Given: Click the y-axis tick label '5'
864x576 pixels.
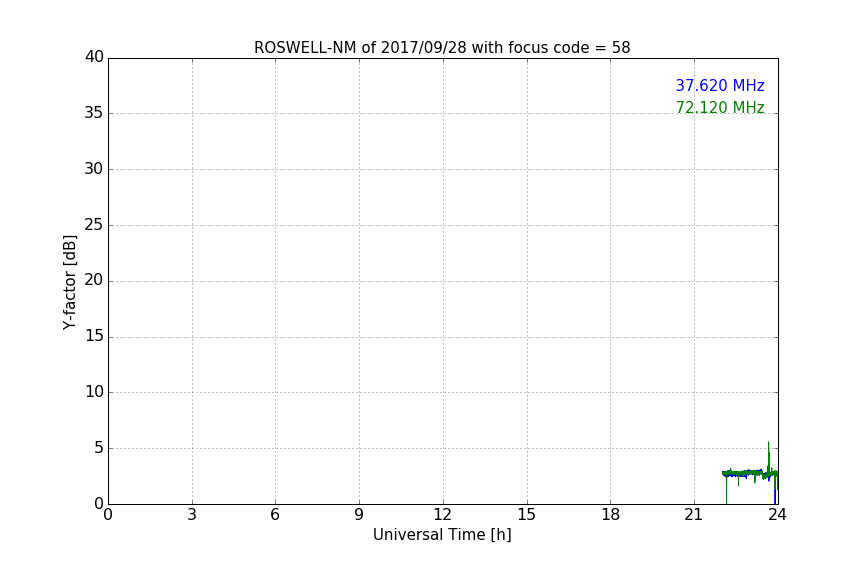Looking at the screenshot, I should click(99, 448).
